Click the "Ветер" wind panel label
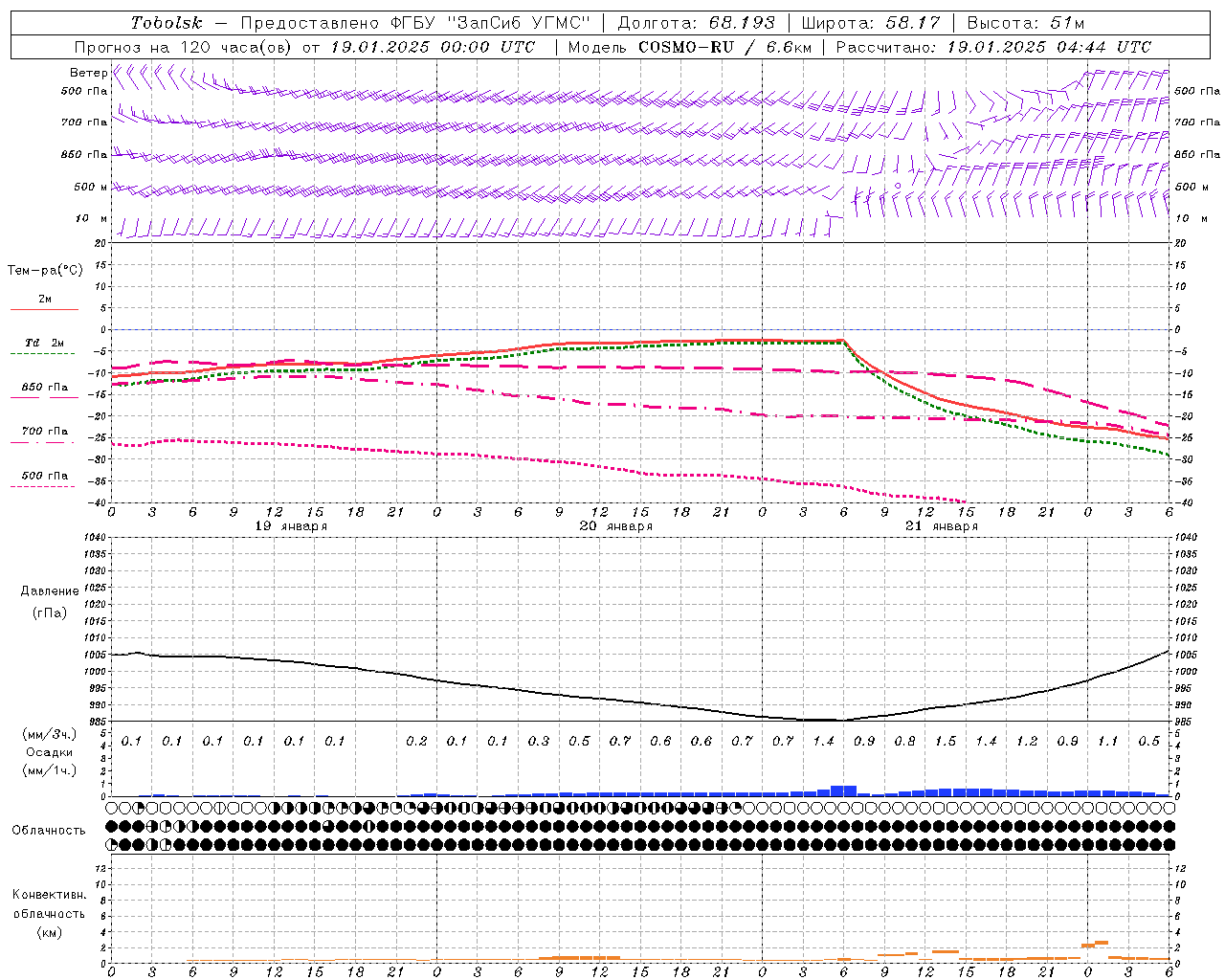The height and width of the screenshot is (980, 1225). click(x=89, y=73)
